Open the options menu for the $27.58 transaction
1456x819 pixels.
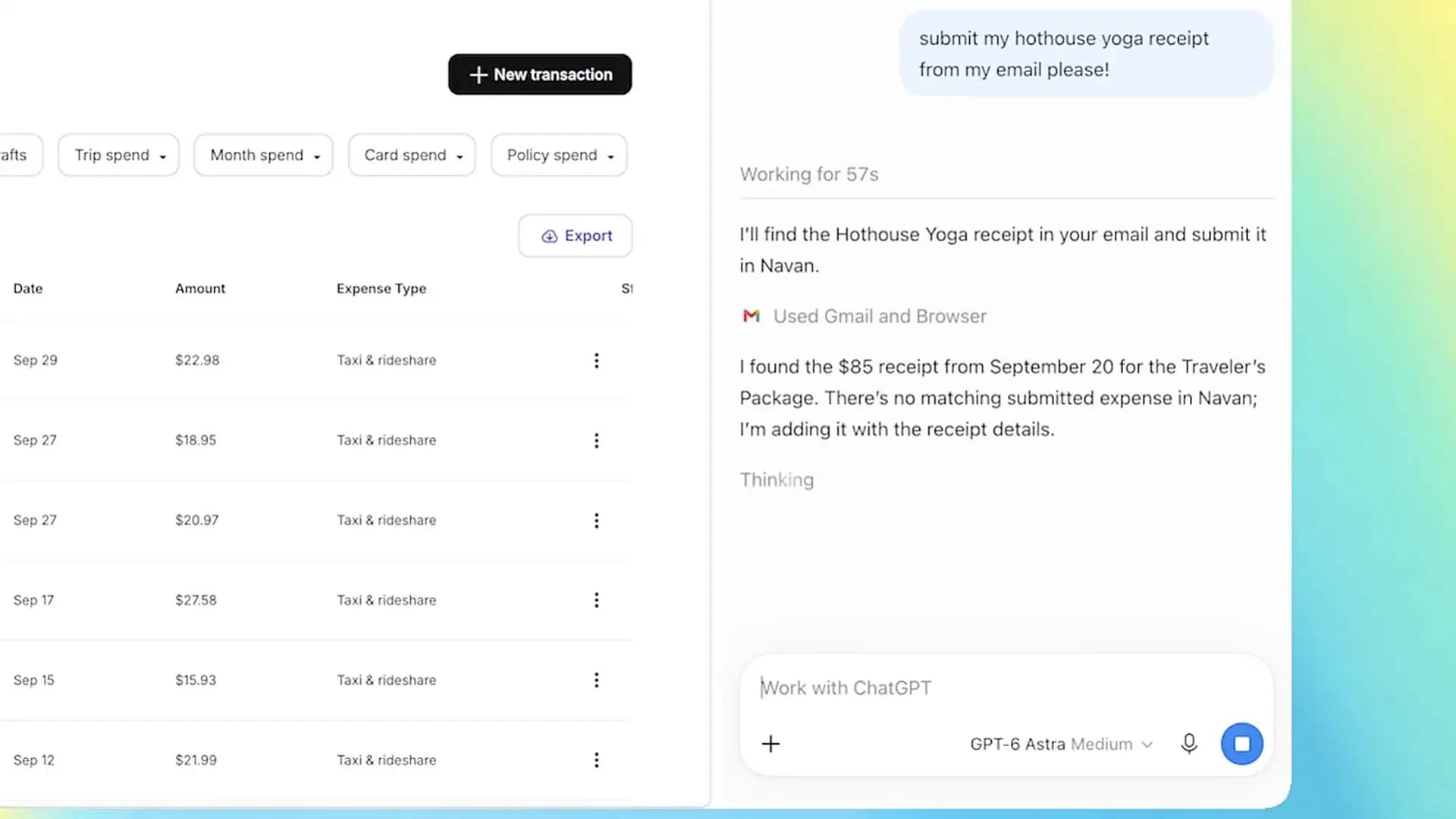(x=596, y=600)
